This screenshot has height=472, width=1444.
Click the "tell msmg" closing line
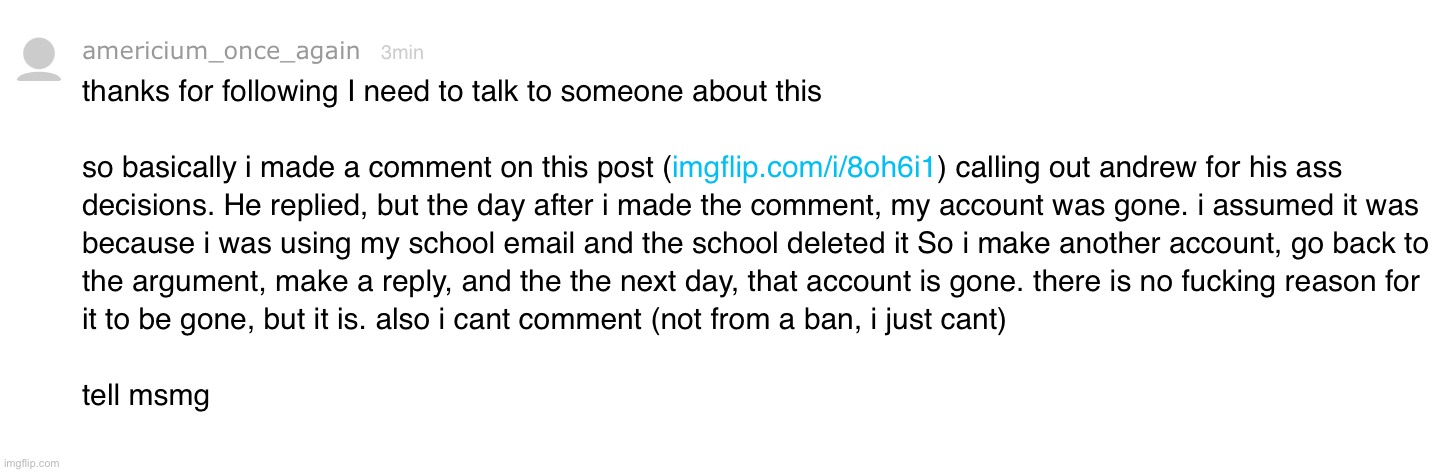[145, 396]
